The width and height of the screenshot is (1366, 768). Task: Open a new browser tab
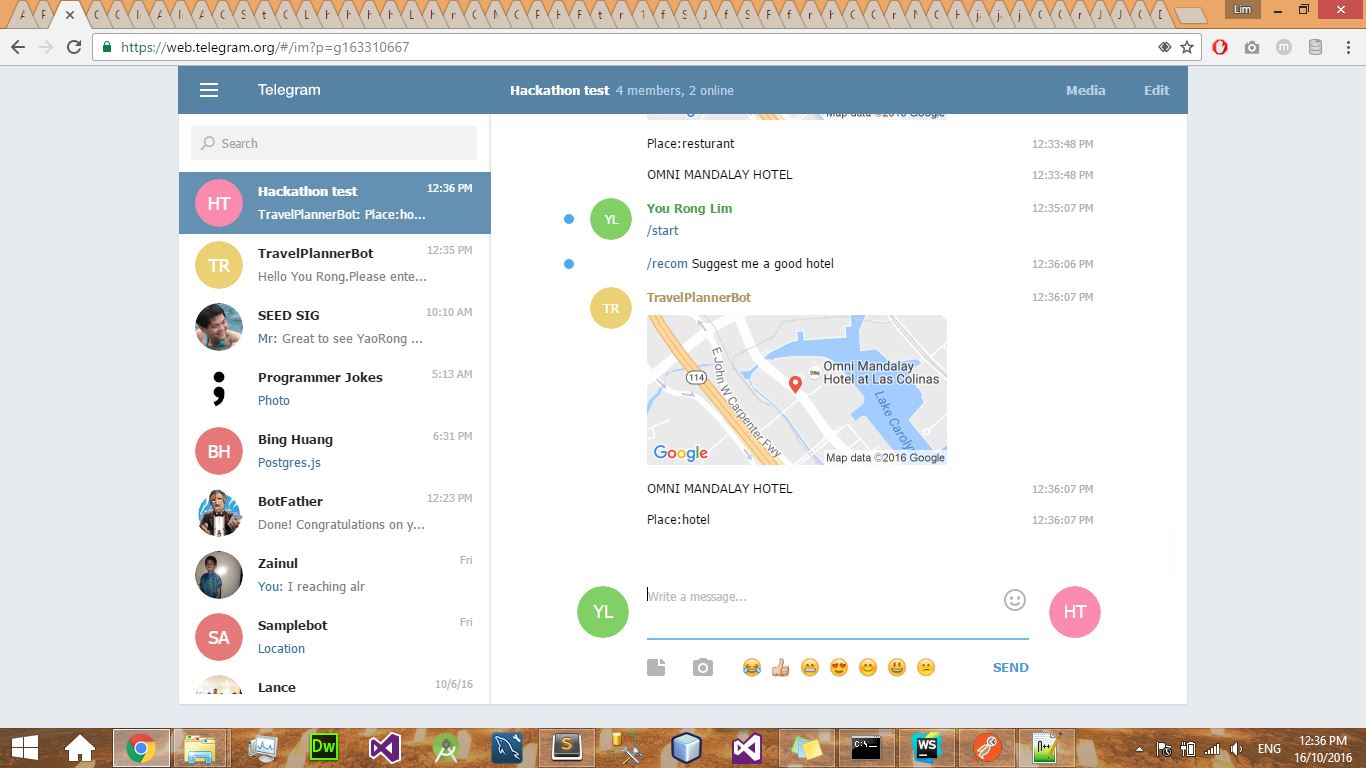[1190, 15]
